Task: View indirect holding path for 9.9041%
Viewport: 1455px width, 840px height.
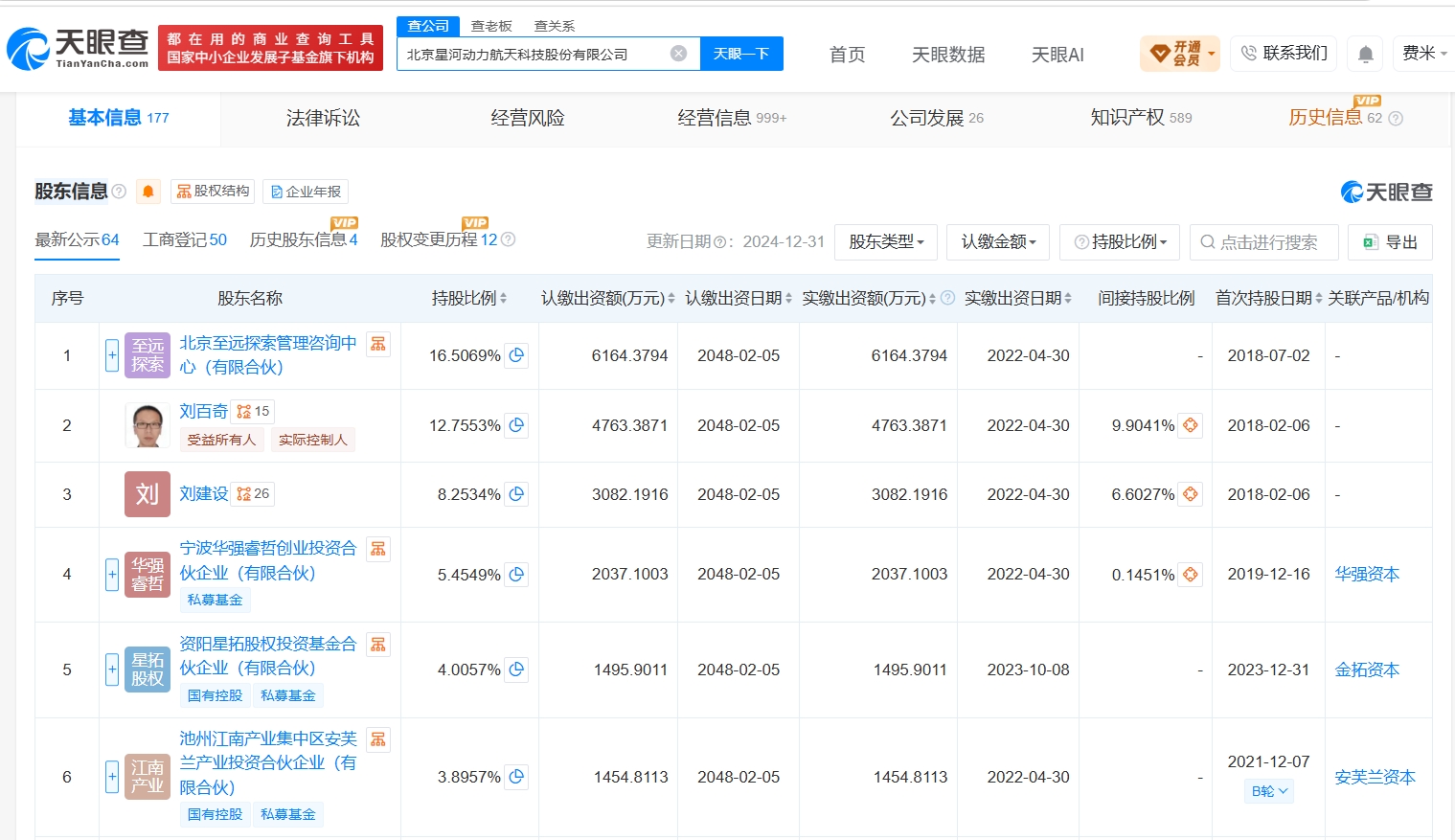Action: coord(1191,425)
